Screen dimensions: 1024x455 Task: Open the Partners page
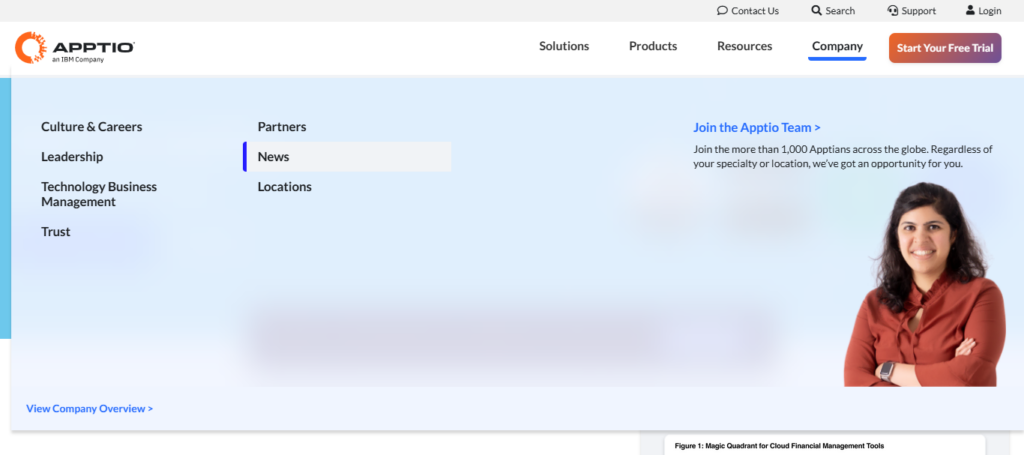point(281,127)
